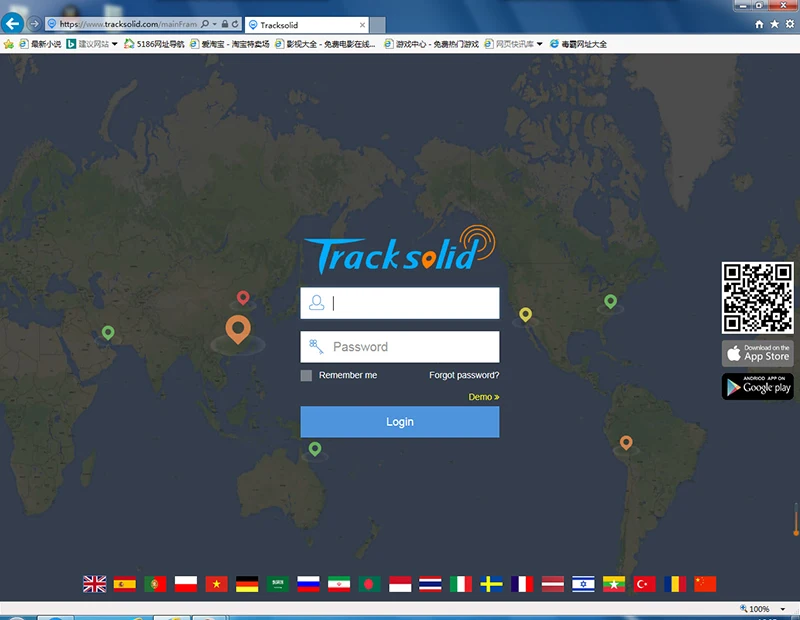Open the 游戏中心 bookmark
The image size is (800, 620).
tap(432, 44)
